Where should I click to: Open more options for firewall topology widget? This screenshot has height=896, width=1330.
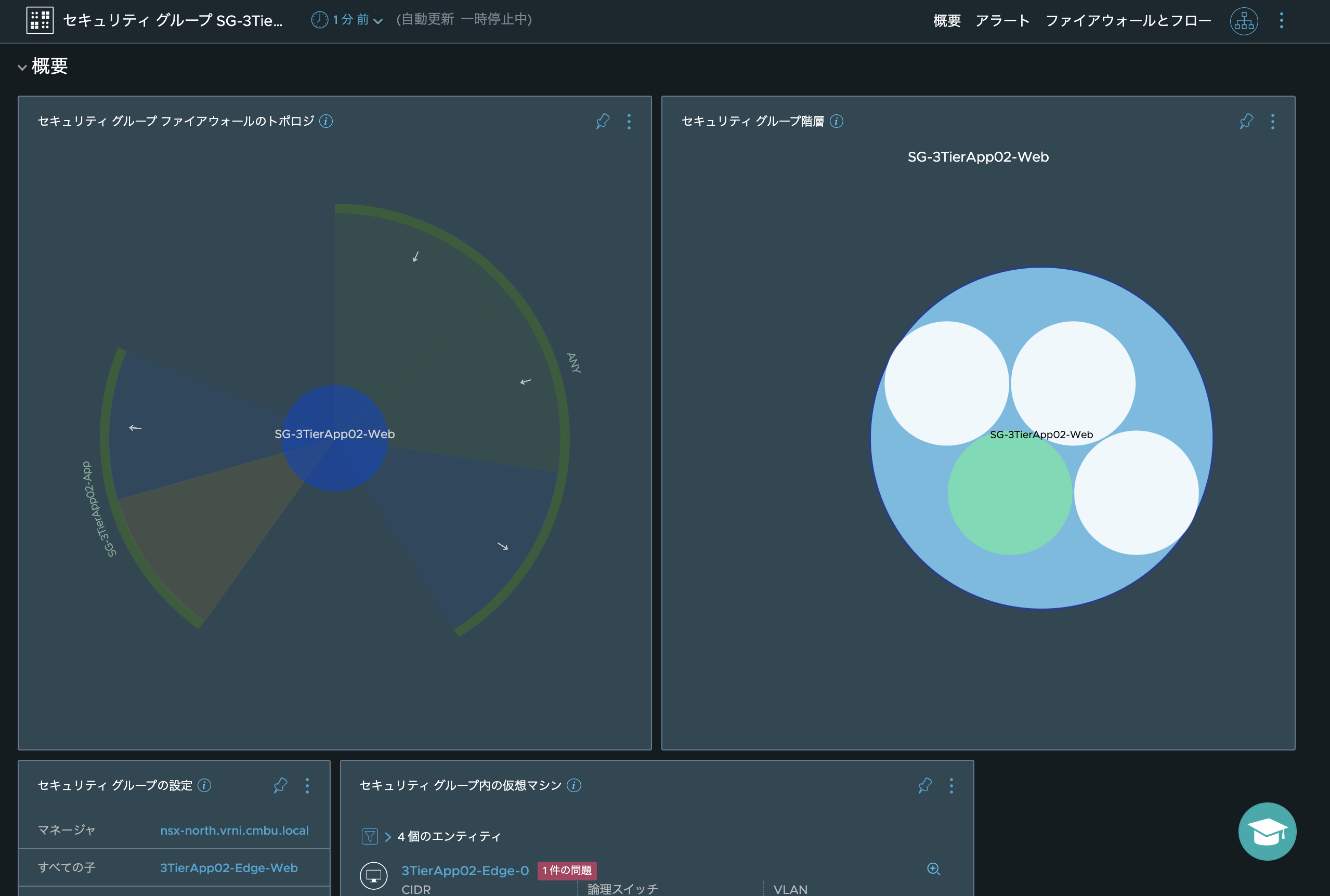[x=629, y=121]
